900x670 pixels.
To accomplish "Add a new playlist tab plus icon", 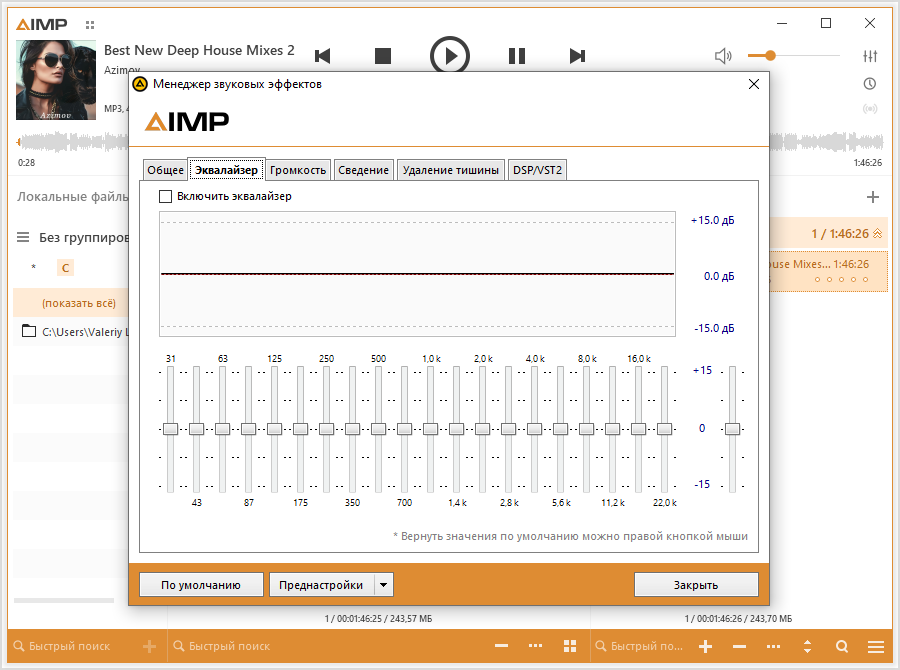I will pyautogui.click(x=872, y=197).
